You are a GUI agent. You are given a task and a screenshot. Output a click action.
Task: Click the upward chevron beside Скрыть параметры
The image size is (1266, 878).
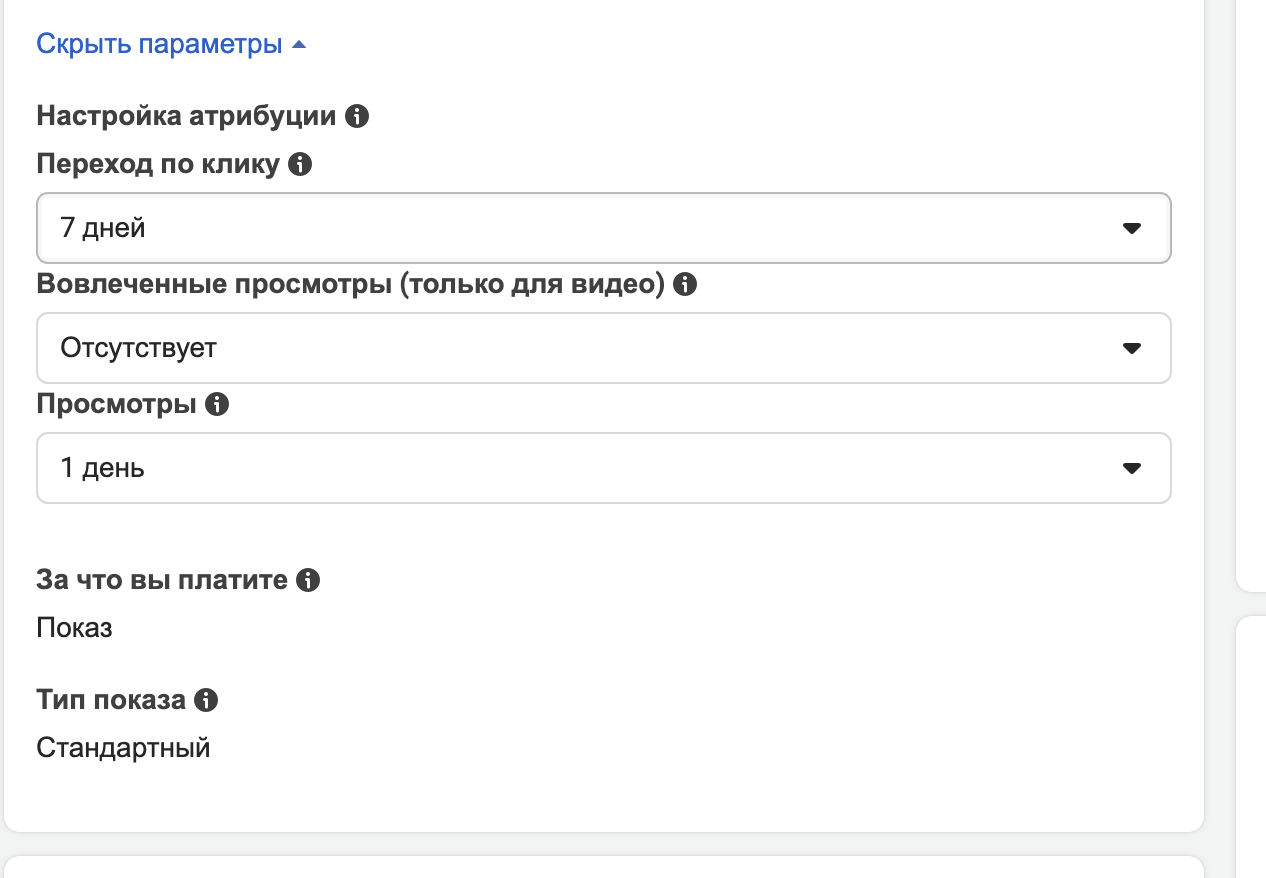pyautogui.click(x=298, y=44)
